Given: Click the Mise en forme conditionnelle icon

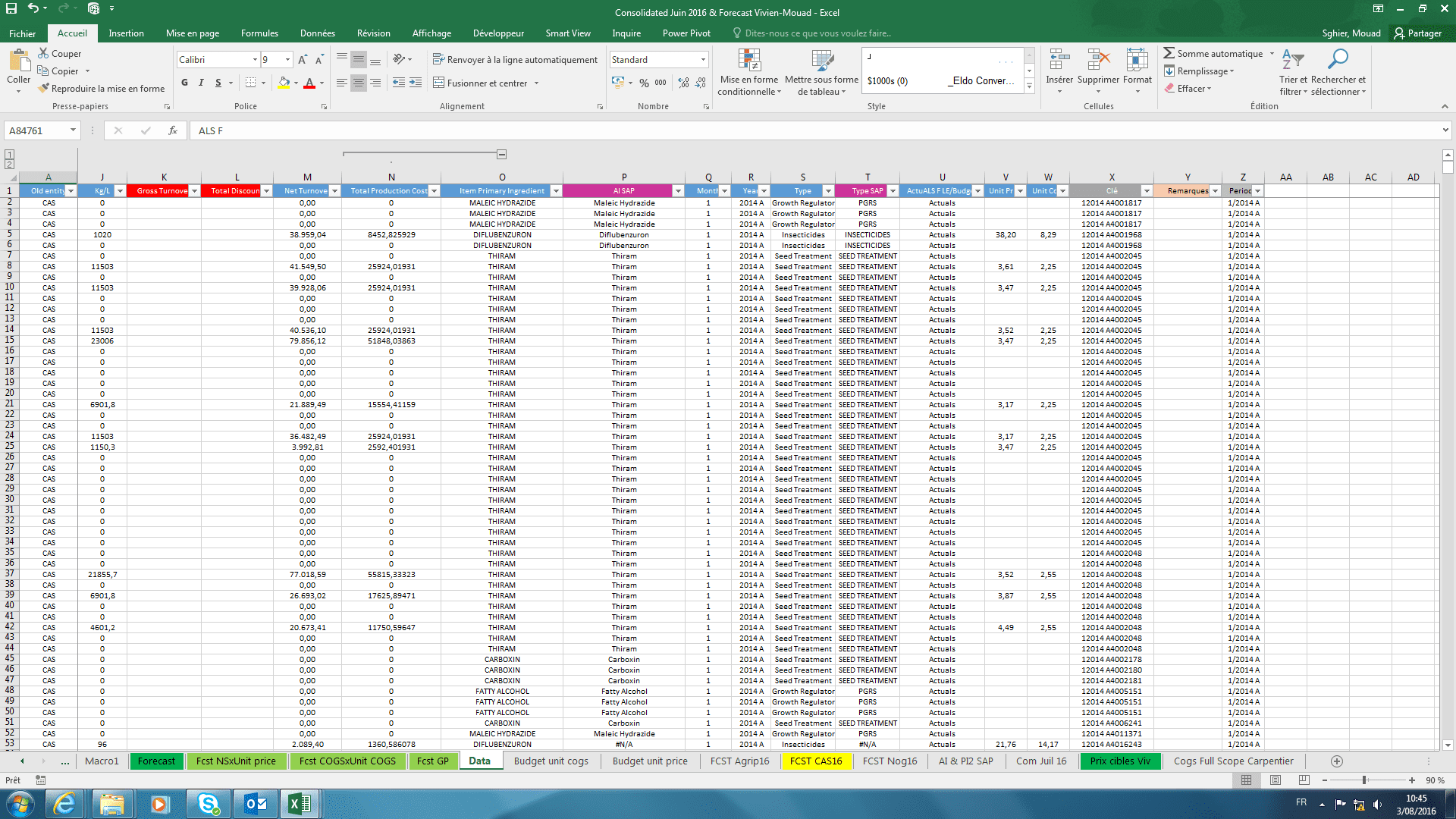Looking at the screenshot, I should [x=748, y=61].
